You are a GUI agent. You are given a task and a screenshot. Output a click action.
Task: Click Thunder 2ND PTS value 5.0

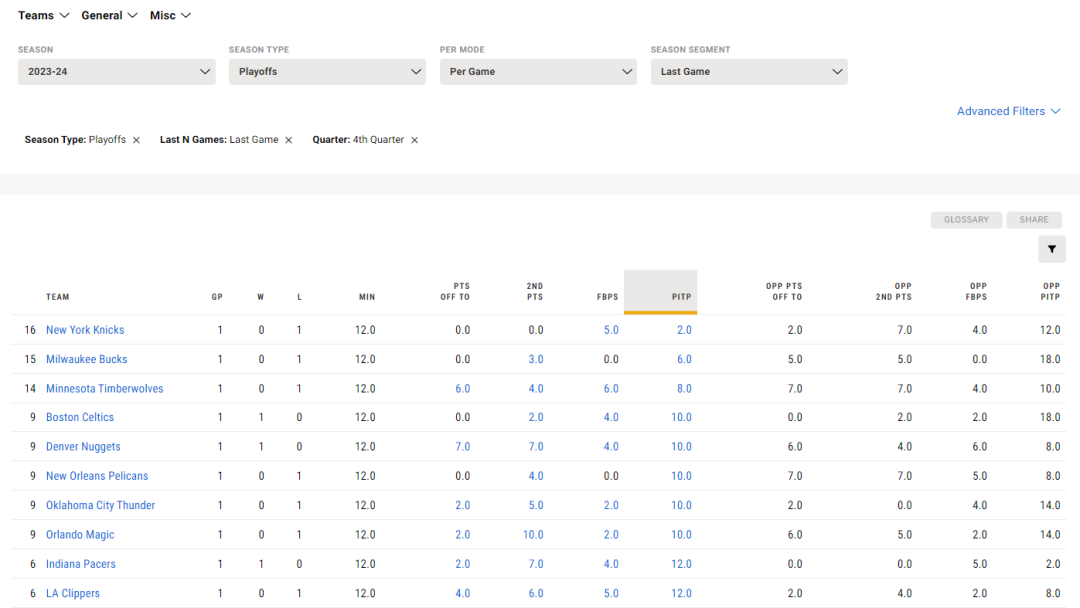point(536,505)
